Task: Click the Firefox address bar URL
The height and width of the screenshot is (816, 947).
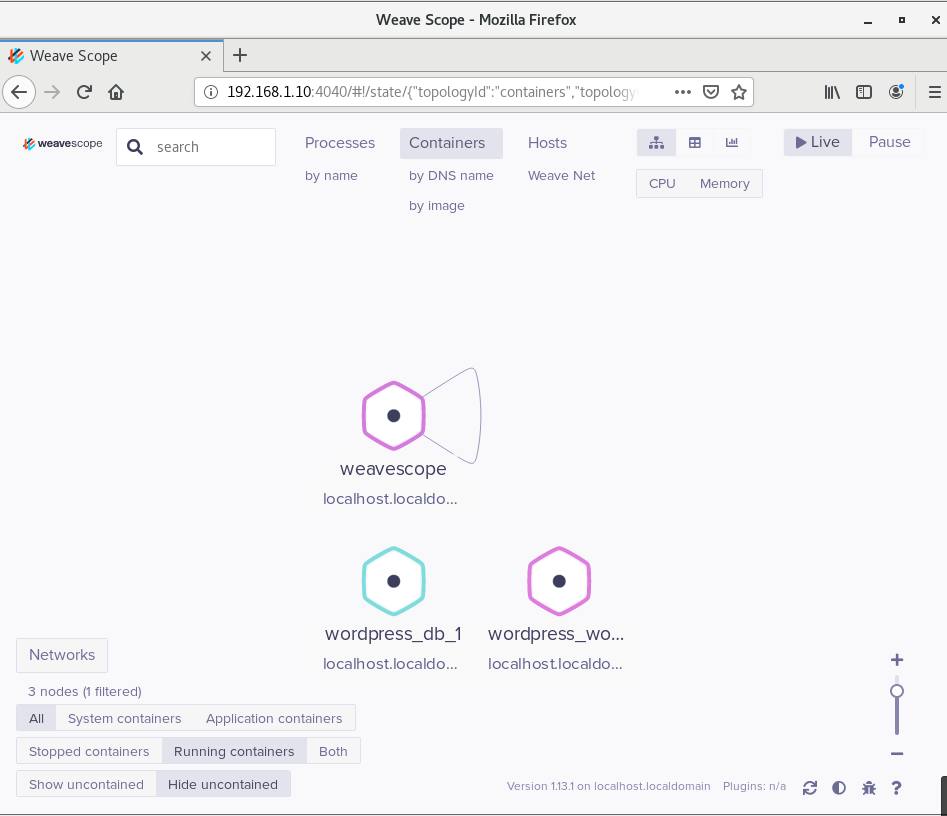Action: click(x=432, y=92)
